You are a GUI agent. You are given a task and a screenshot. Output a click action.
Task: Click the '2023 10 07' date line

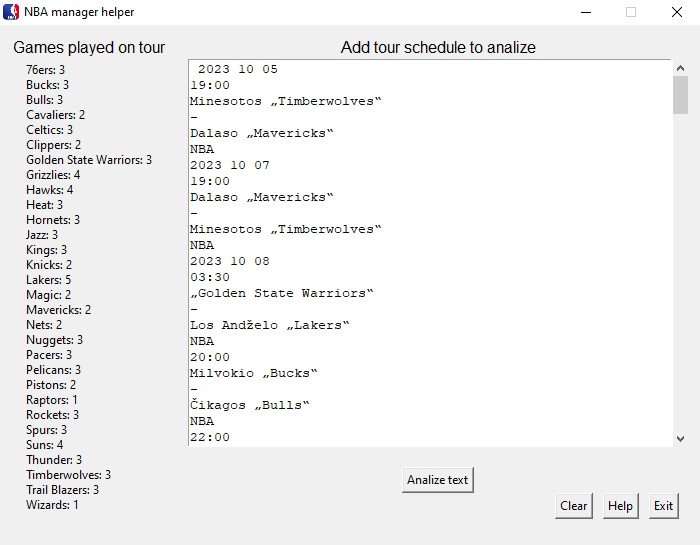tap(230, 165)
